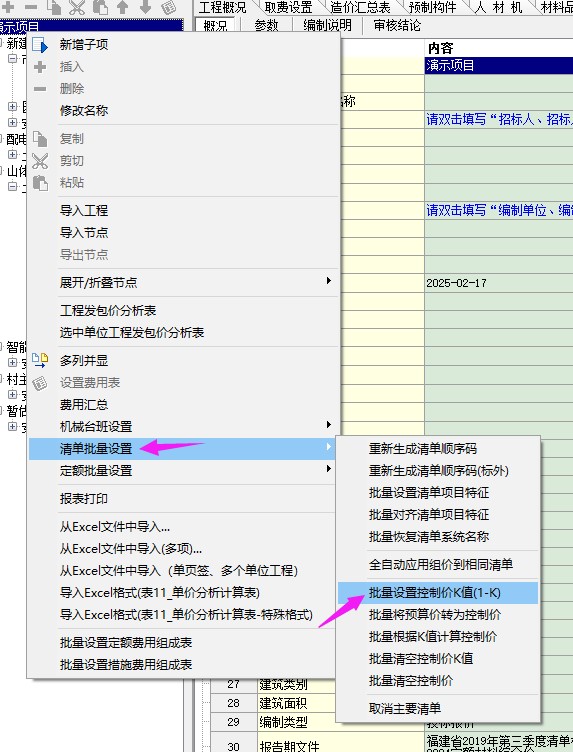Click the 新增子项 icon in context menu
Screen dimensions: 573x752
point(40,45)
